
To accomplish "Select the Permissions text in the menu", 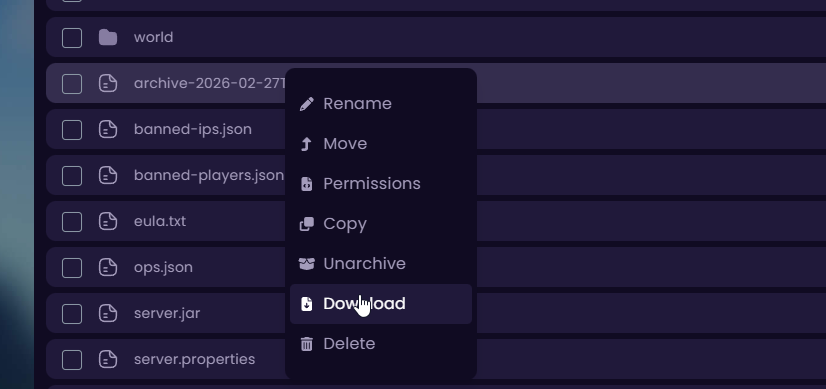I will (372, 184).
